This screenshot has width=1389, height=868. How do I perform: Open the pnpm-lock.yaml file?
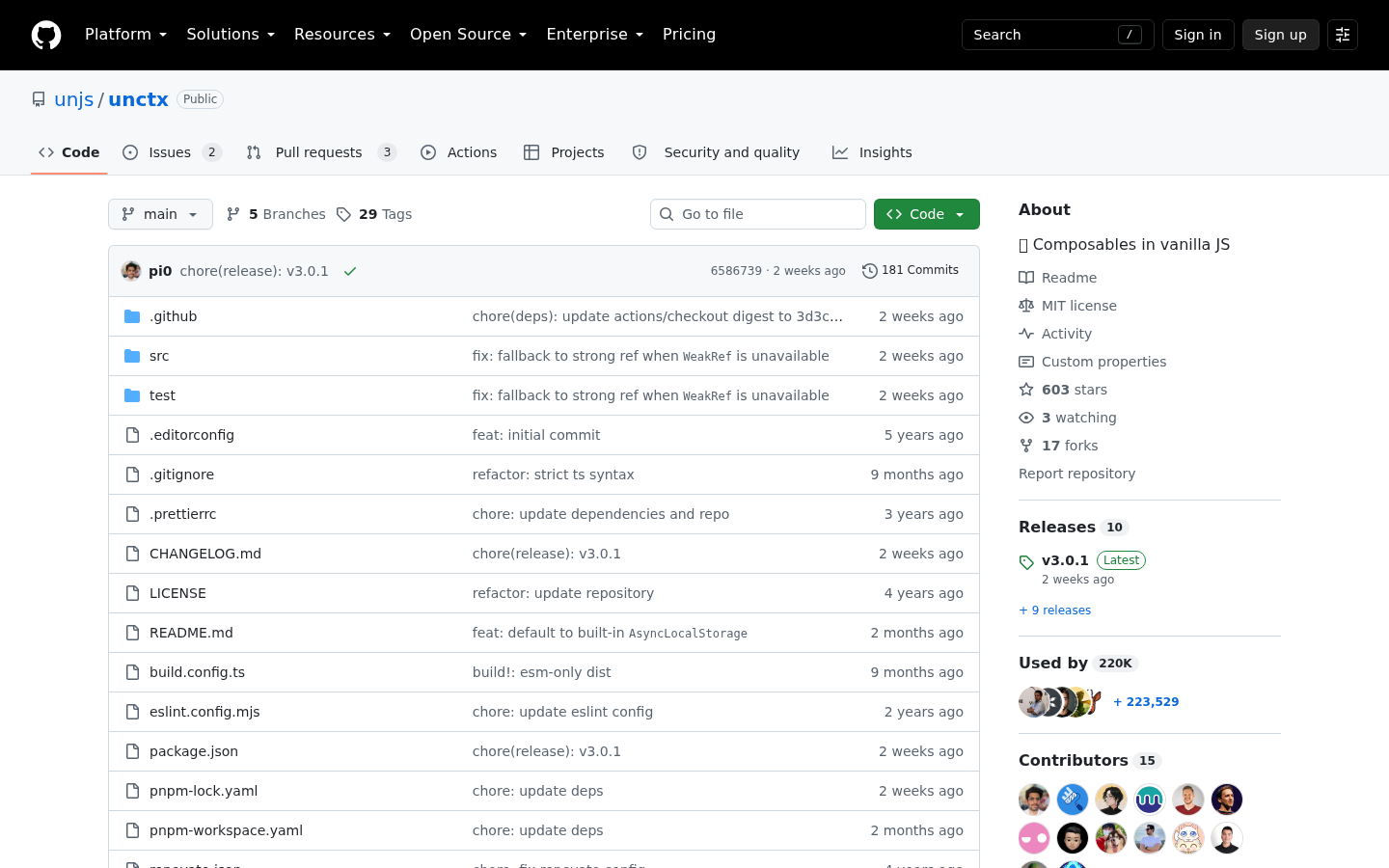coord(204,791)
